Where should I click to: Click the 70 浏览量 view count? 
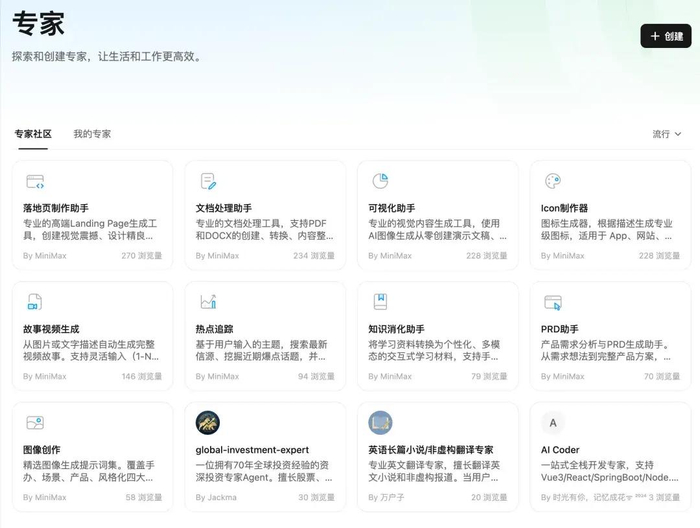(662, 376)
